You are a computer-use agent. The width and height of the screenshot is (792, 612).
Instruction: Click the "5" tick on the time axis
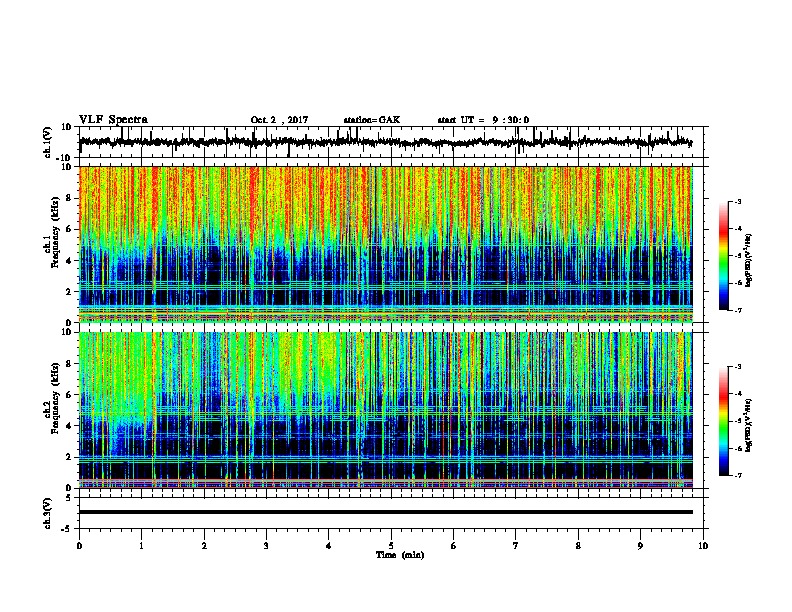[391, 546]
